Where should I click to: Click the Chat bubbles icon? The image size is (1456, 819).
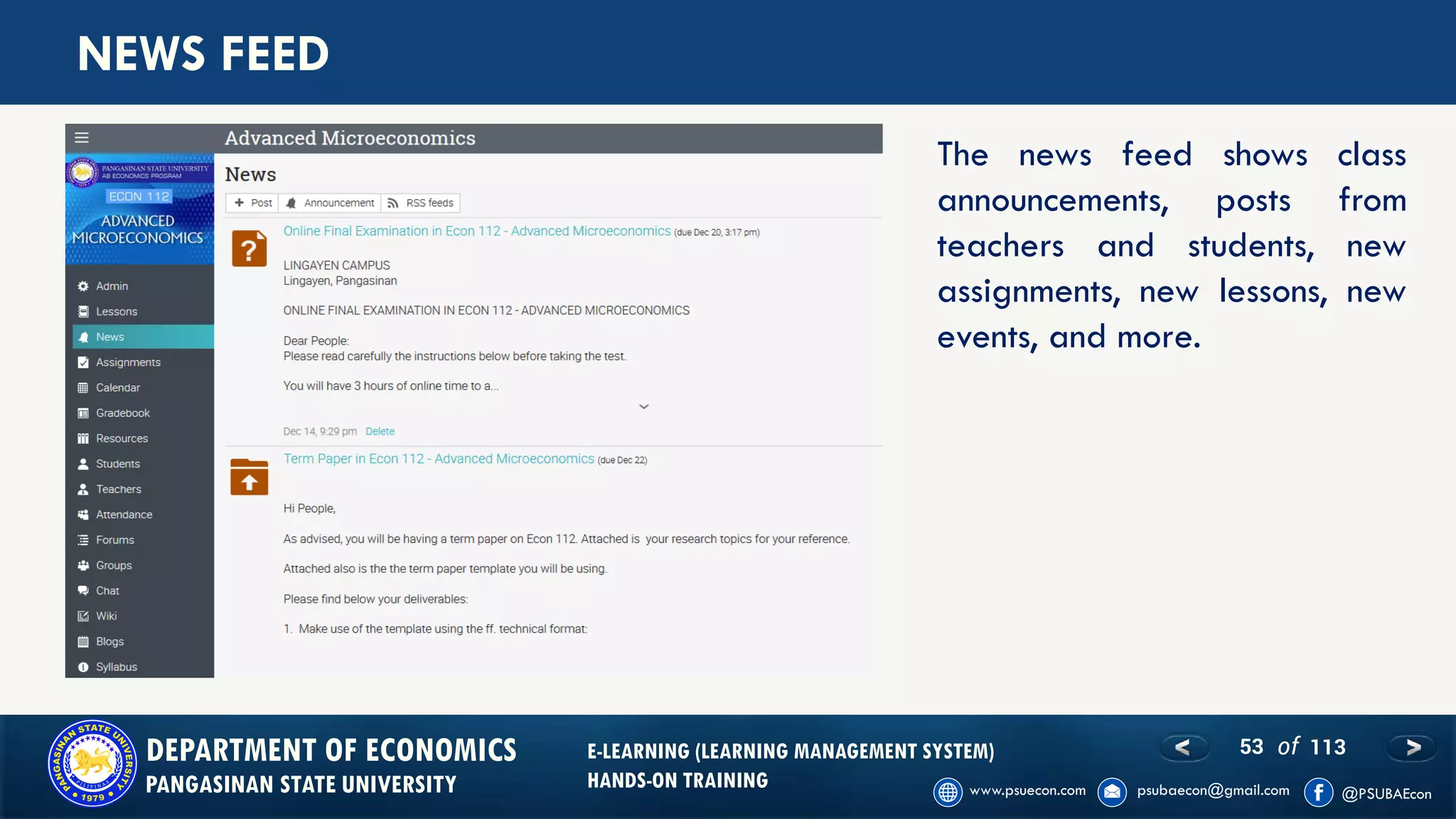tap(83, 591)
